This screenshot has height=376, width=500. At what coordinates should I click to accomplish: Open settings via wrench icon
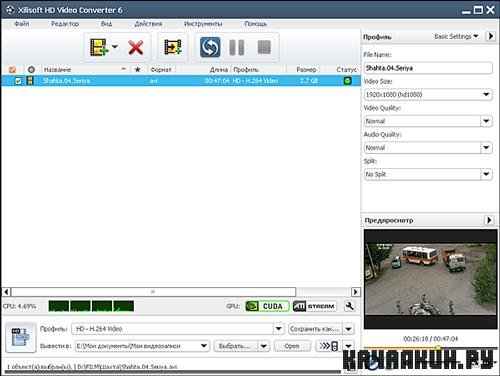(x=350, y=306)
